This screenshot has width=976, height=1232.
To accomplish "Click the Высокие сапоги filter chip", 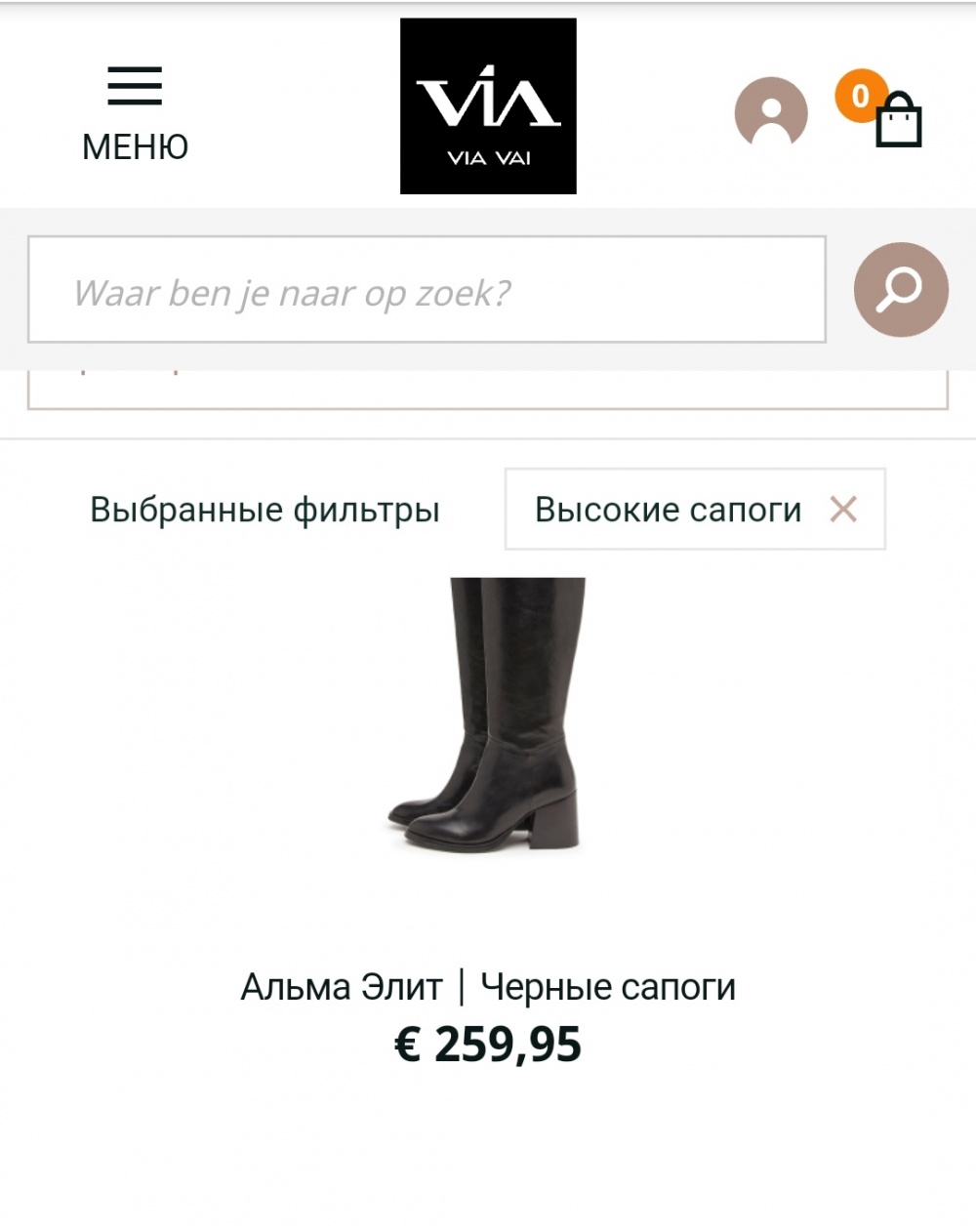I will pyautogui.click(x=695, y=509).
